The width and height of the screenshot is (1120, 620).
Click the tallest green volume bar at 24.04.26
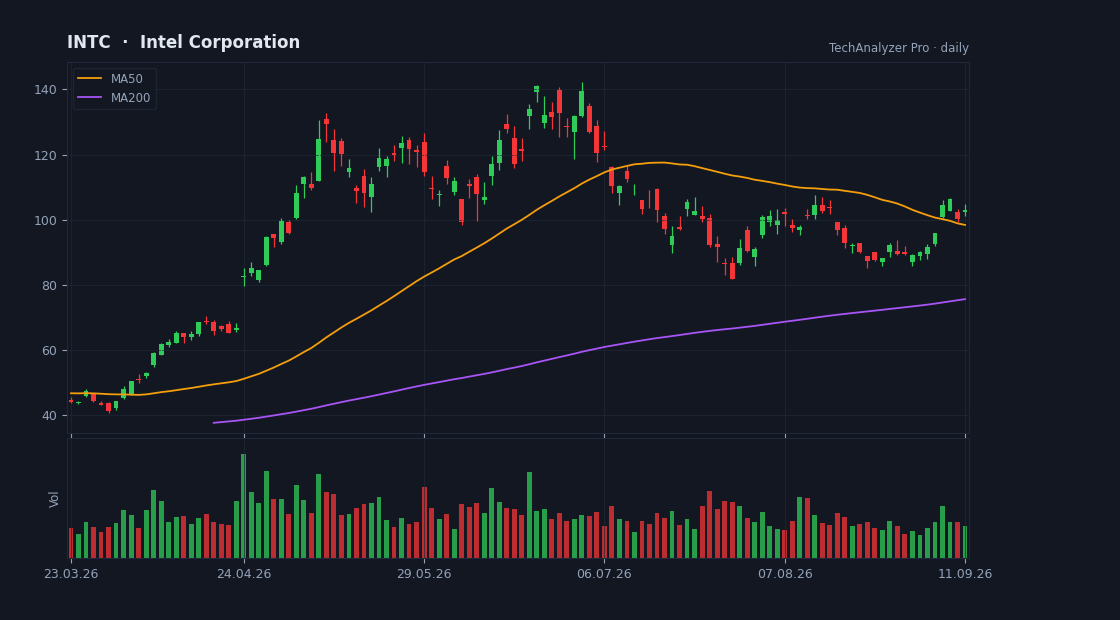coord(244,506)
